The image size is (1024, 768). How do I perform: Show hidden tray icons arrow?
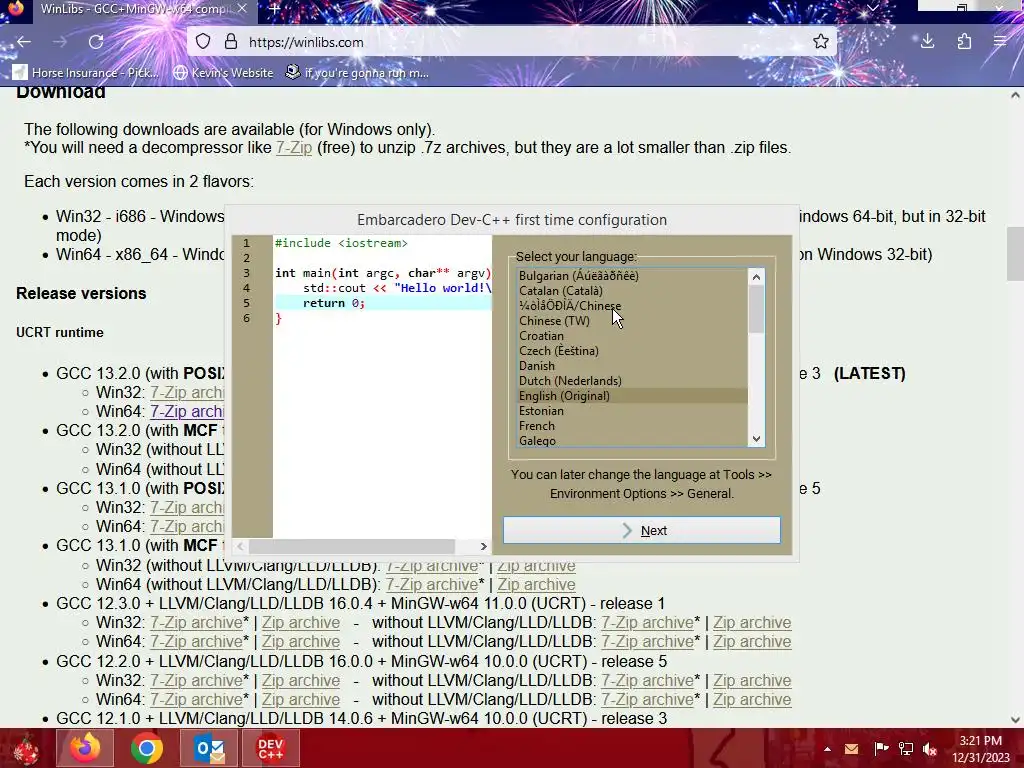tap(827, 749)
